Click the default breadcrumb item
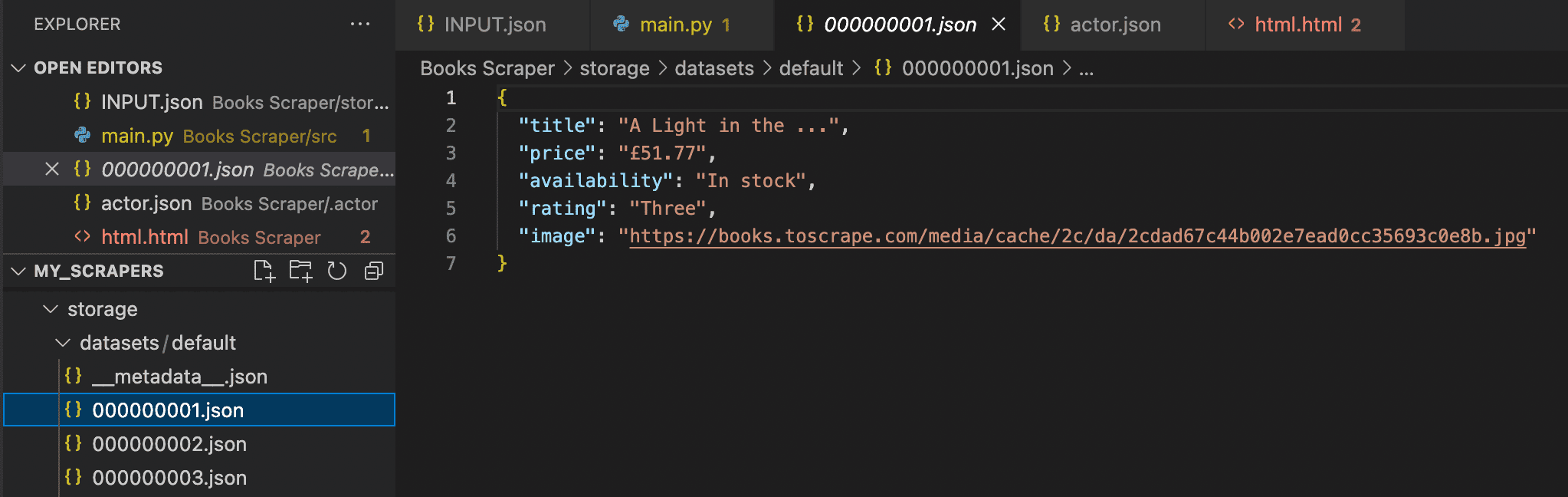 click(811, 68)
